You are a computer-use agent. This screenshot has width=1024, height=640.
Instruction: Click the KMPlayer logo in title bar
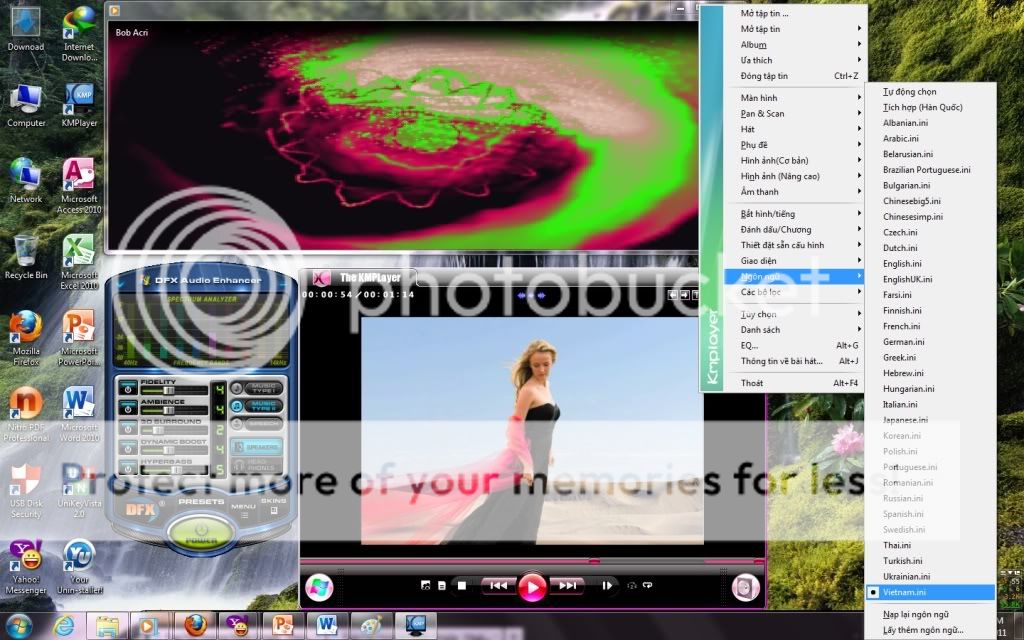(321, 278)
